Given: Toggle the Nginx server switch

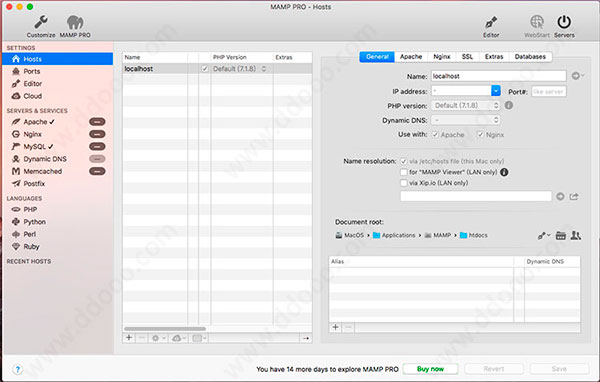Looking at the screenshot, I should point(97,134).
